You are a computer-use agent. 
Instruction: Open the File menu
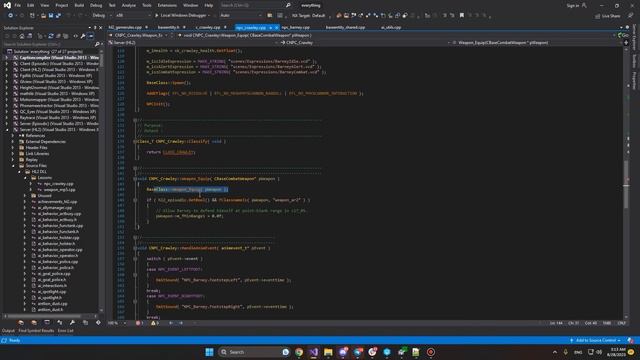pos(18,6)
